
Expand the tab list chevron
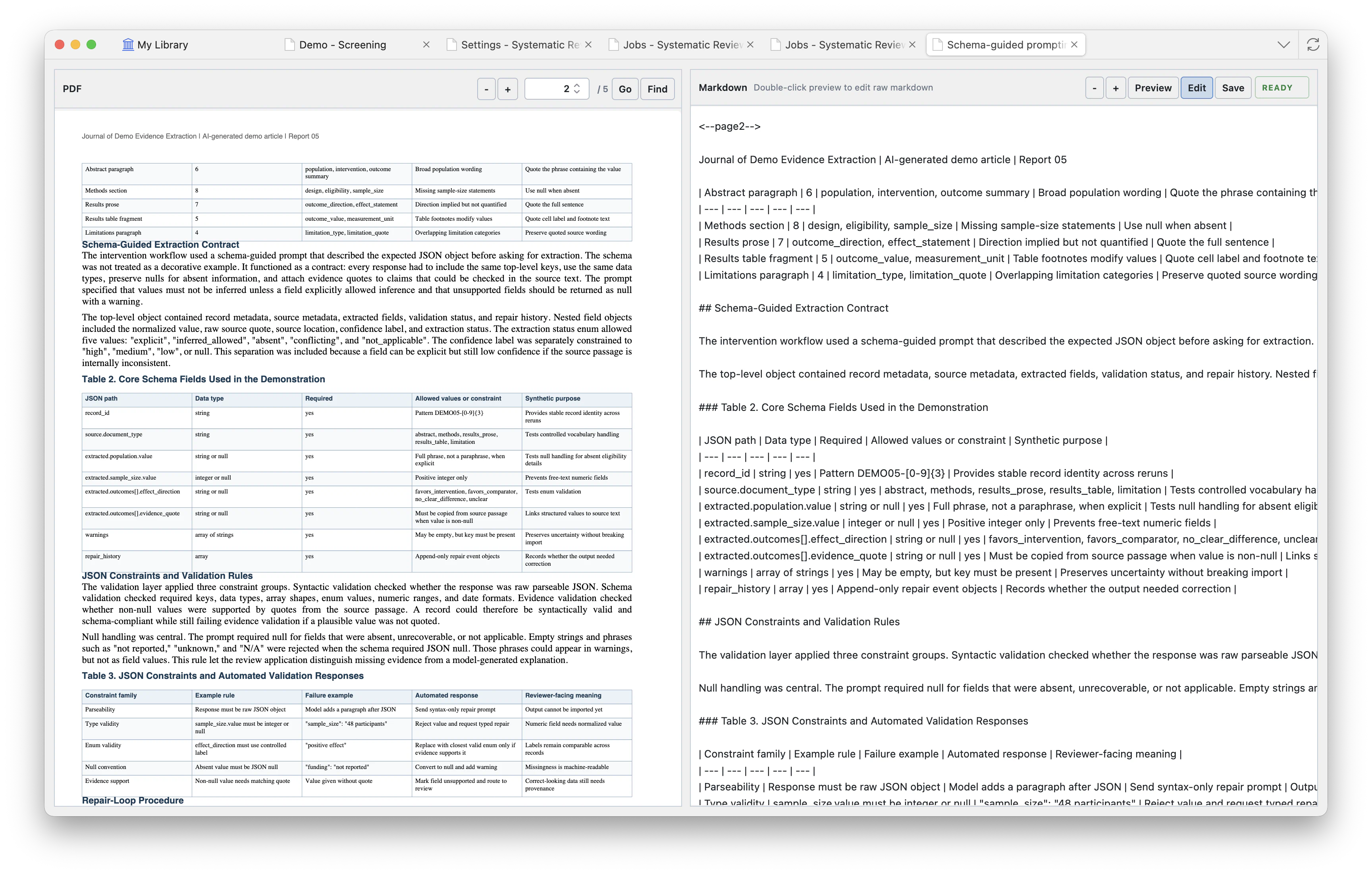pyautogui.click(x=1283, y=44)
